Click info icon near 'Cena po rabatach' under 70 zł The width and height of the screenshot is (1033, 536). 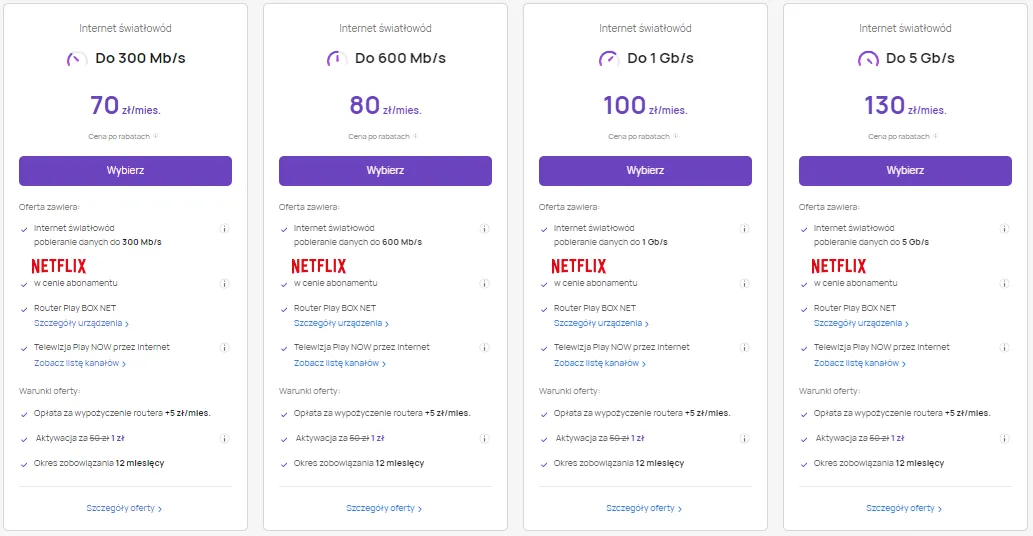(156, 136)
